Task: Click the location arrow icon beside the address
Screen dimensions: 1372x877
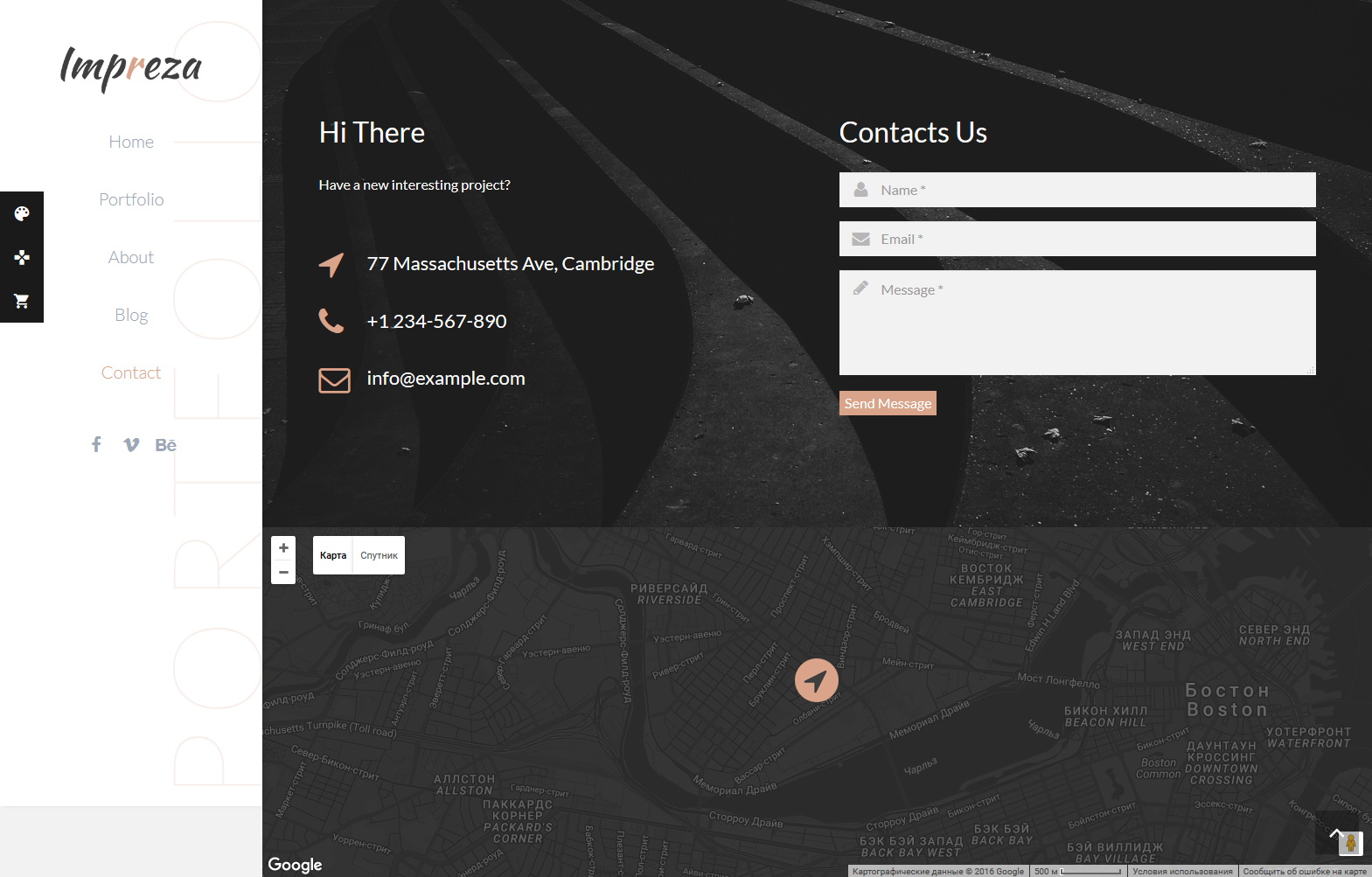Action: pos(331,264)
